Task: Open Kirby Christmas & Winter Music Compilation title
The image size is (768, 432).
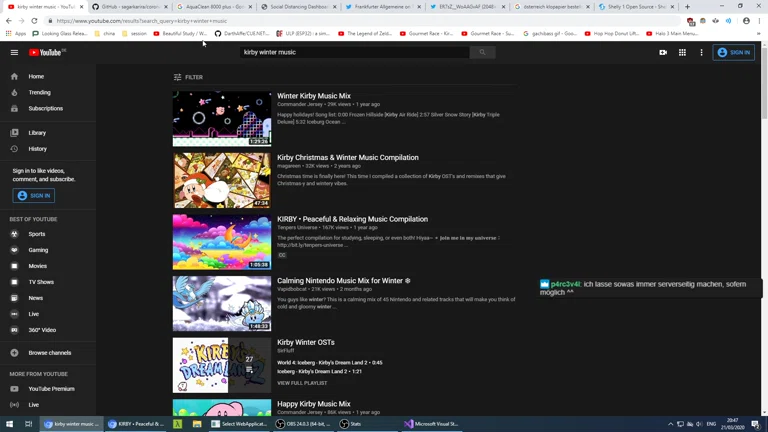Action: (348, 158)
